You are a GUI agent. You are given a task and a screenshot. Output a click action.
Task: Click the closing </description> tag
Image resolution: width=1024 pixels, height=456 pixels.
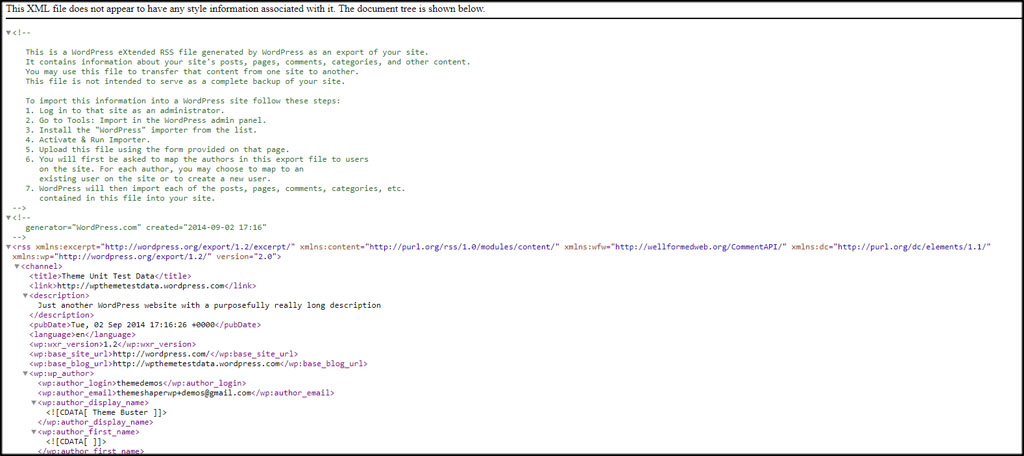tap(61, 315)
